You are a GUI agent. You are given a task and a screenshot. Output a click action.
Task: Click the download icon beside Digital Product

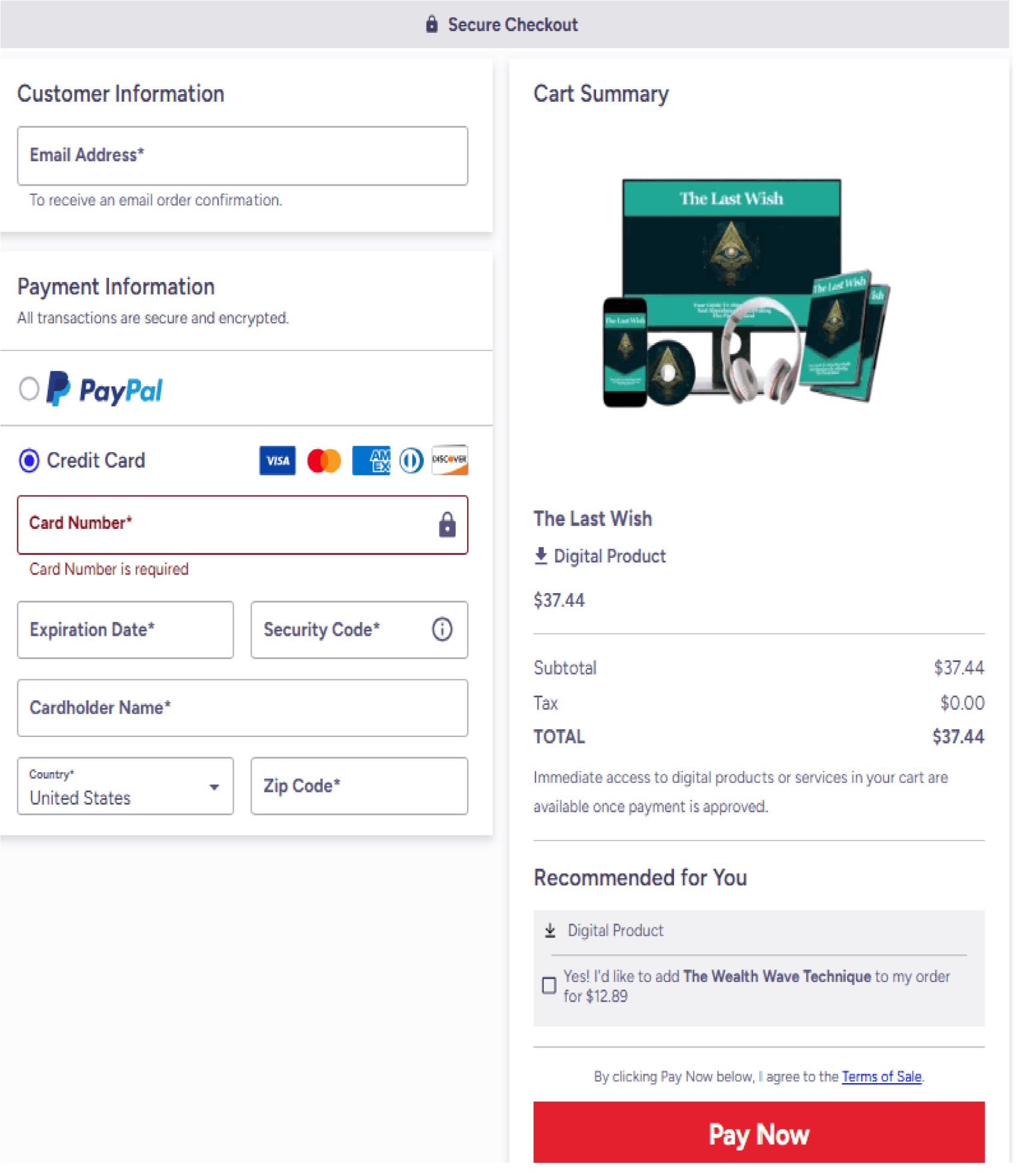pyautogui.click(x=541, y=556)
